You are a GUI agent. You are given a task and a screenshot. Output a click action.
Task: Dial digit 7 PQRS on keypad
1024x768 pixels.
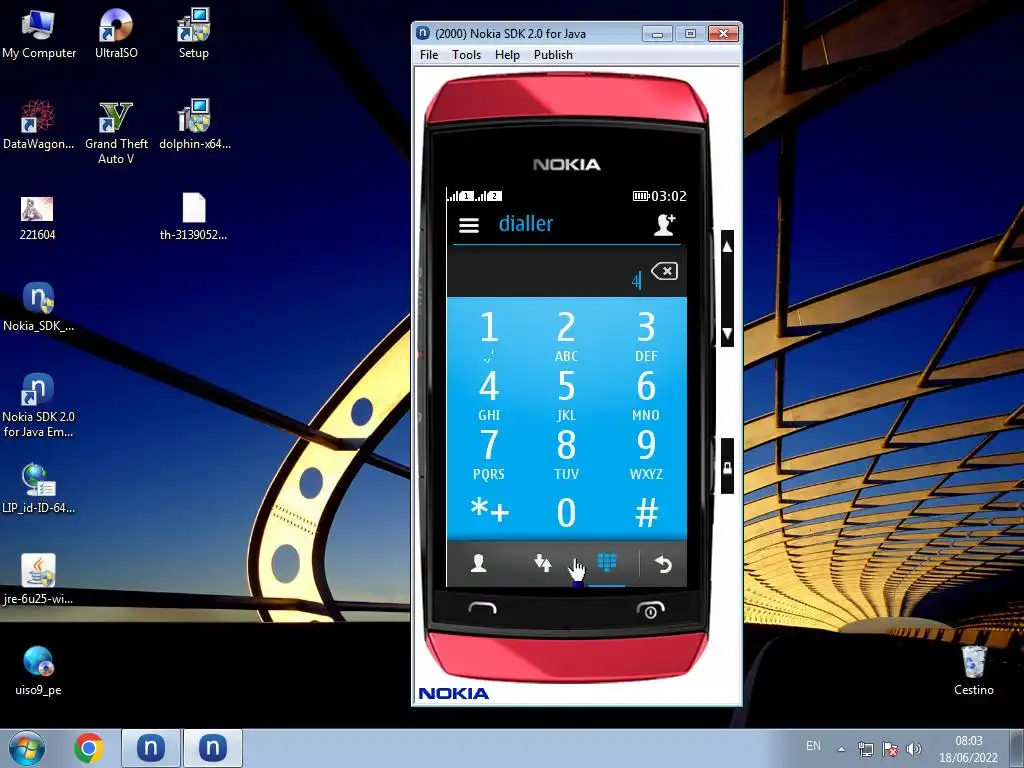pyautogui.click(x=488, y=454)
